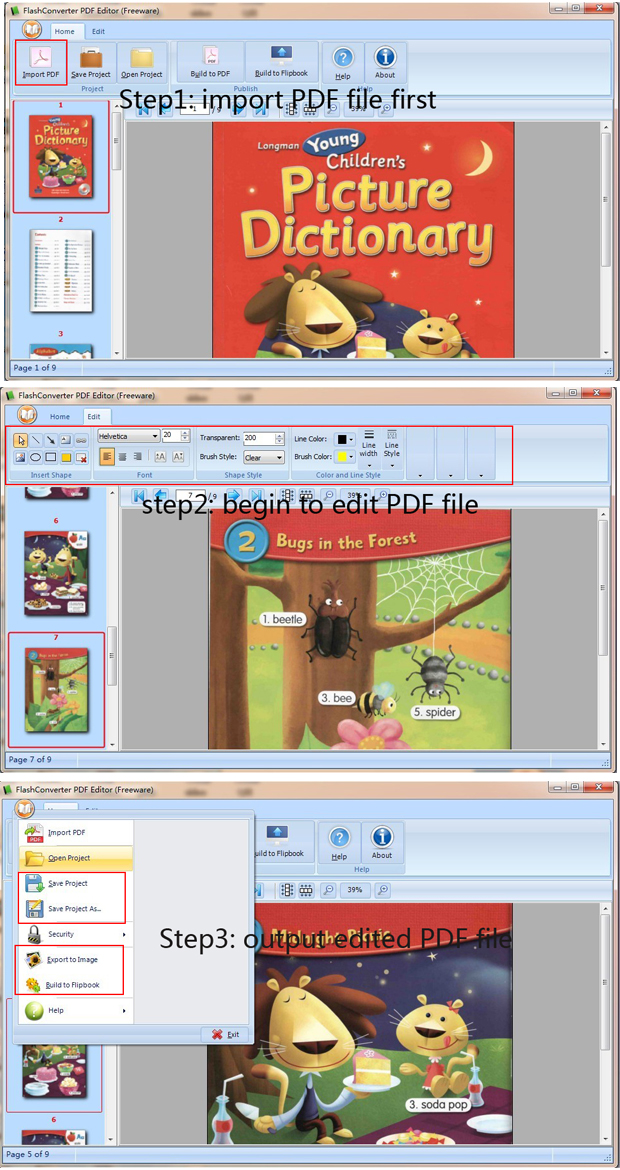Open Brush Style dropdown showing Clear
Image resolution: width=620 pixels, height=1170 pixels.
(x=263, y=457)
